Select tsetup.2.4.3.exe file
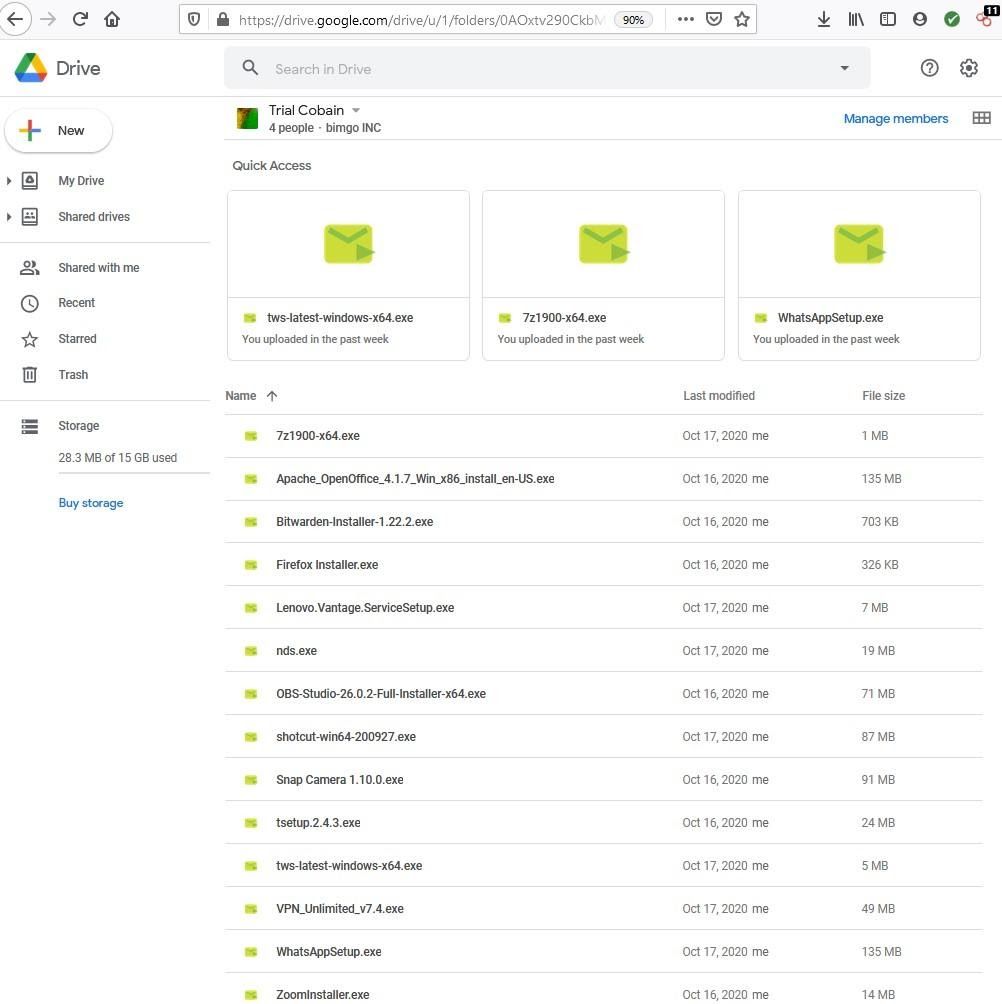The width and height of the screenshot is (1002, 1004). (x=604, y=822)
